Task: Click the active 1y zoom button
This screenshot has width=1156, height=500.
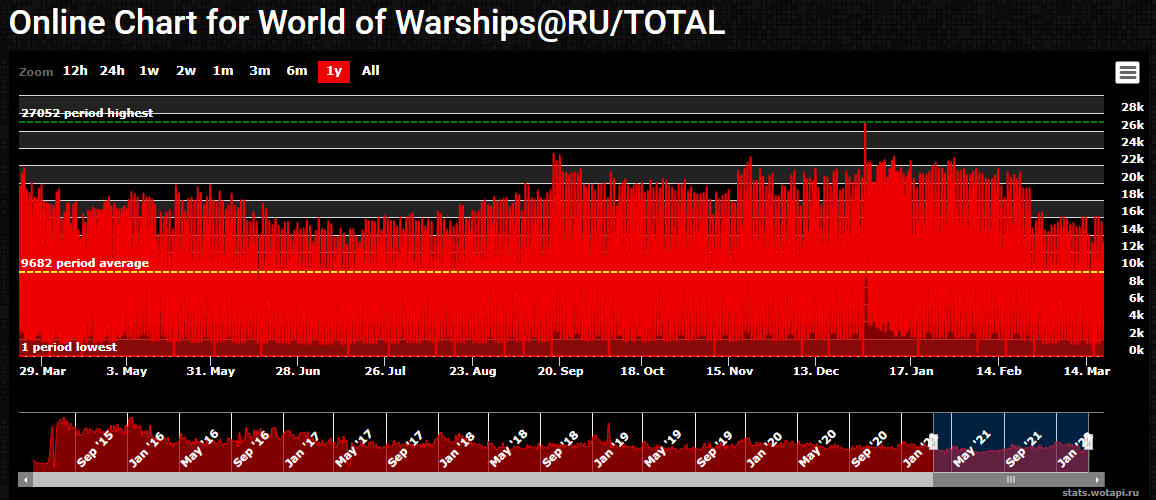Action: coord(334,71)
